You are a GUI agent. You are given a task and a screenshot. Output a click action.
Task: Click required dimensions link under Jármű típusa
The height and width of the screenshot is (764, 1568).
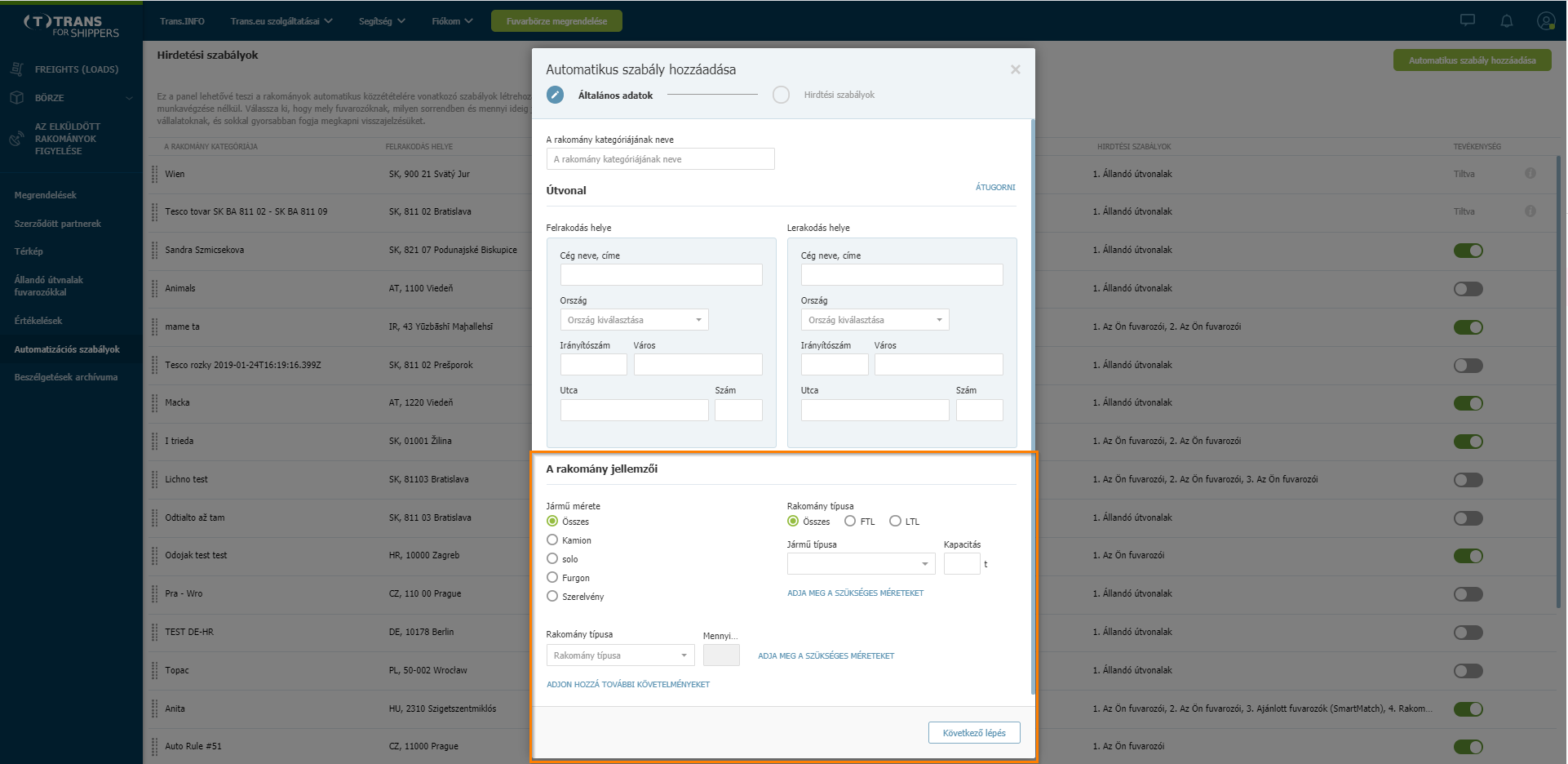point(855,593)
